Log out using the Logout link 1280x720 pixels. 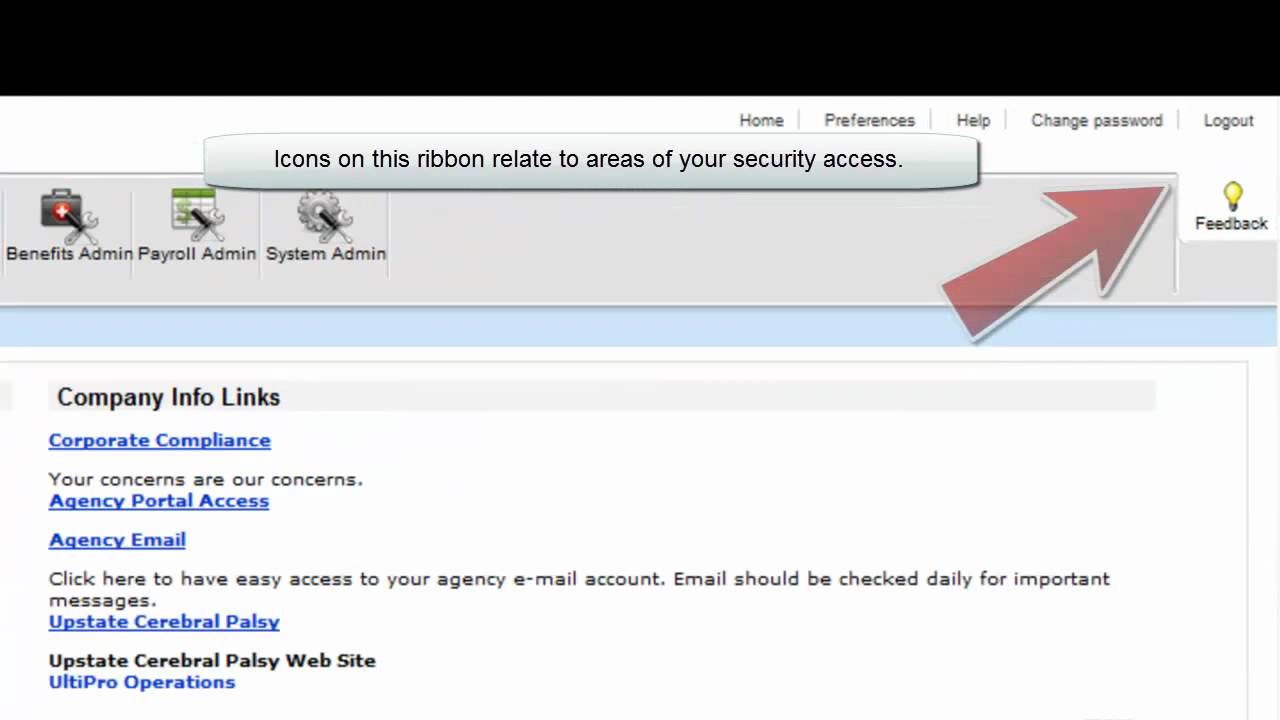coord(1228,120)
